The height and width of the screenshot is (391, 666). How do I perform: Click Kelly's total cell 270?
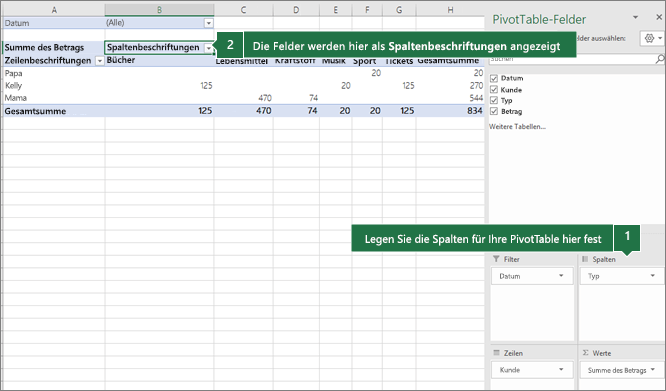click(x=476, y=86)
